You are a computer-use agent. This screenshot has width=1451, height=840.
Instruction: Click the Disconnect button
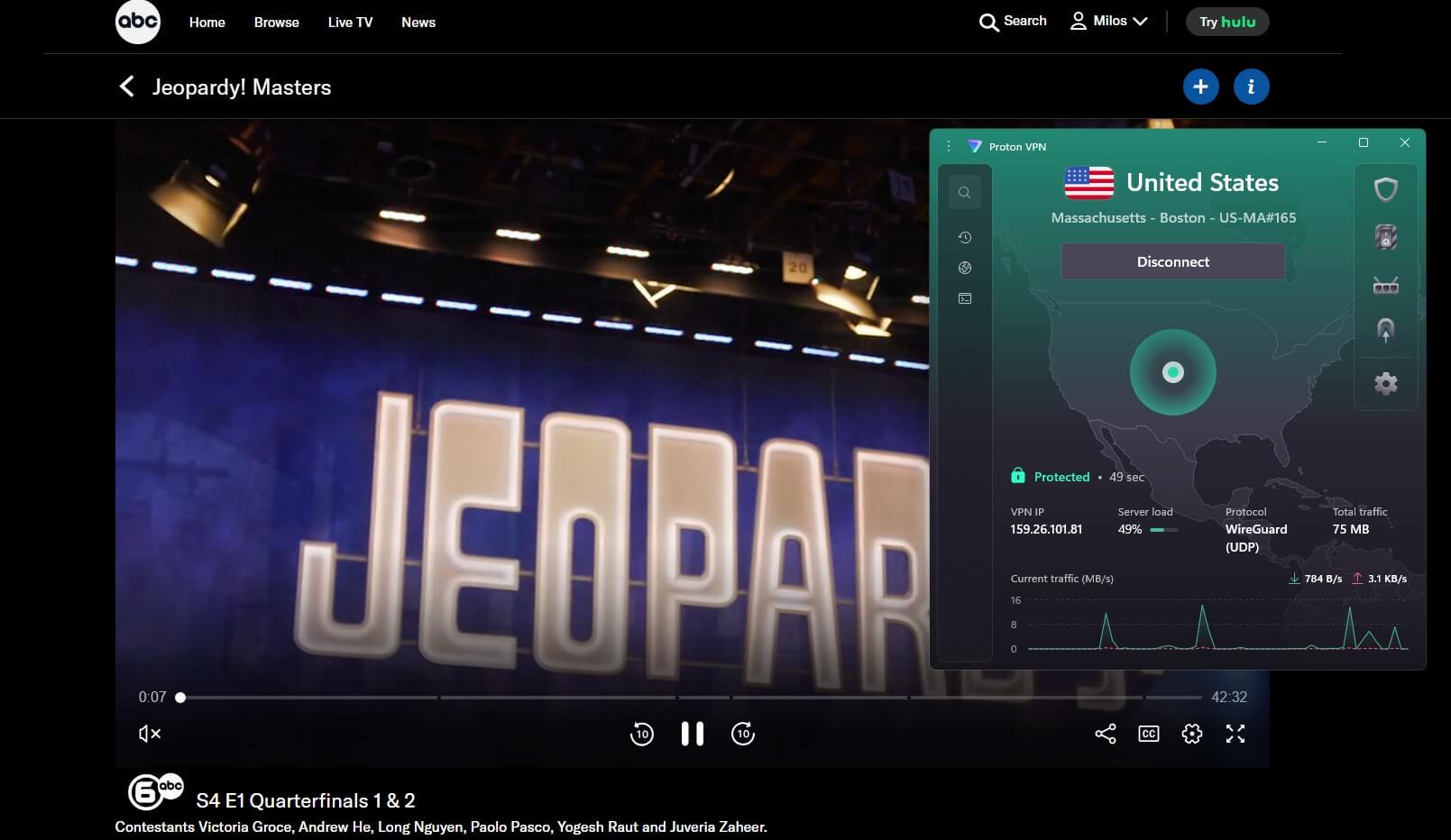pos(1173,261)
